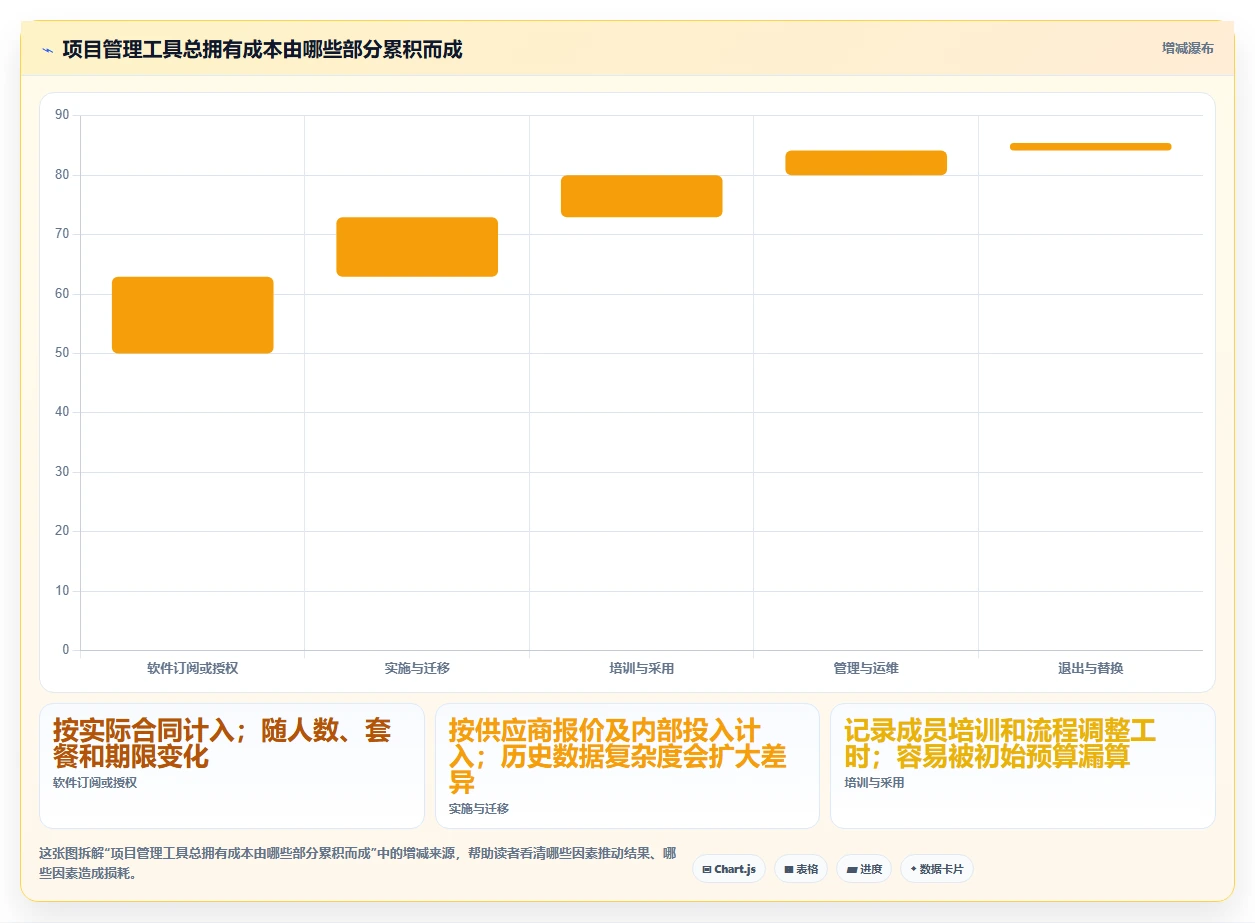Click the 培训与采用 caption under third card
Image resolution: width=1255 pixels, height=923 pixels.
(874, 783)
